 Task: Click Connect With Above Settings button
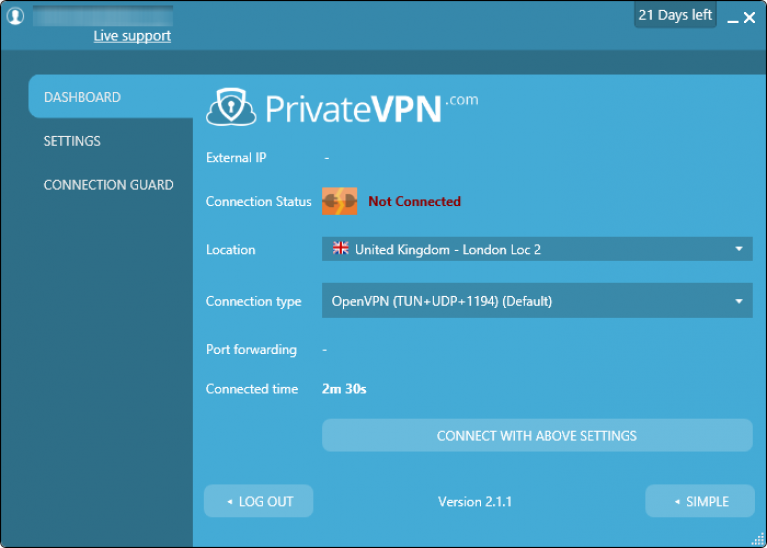click(x=537, y=435)
